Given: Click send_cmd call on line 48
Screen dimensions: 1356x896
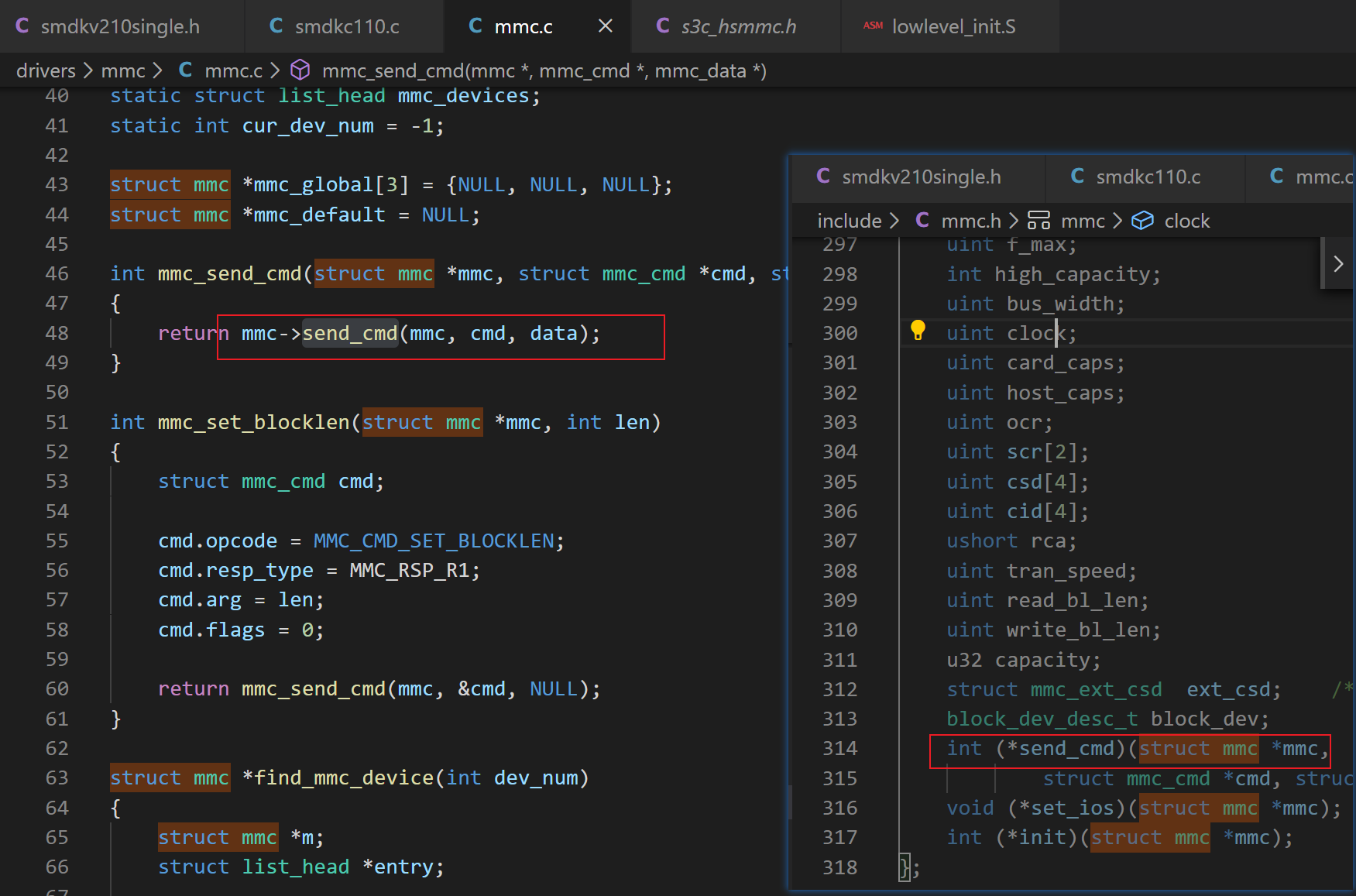Looking at the screenshot, I should 349,334.
